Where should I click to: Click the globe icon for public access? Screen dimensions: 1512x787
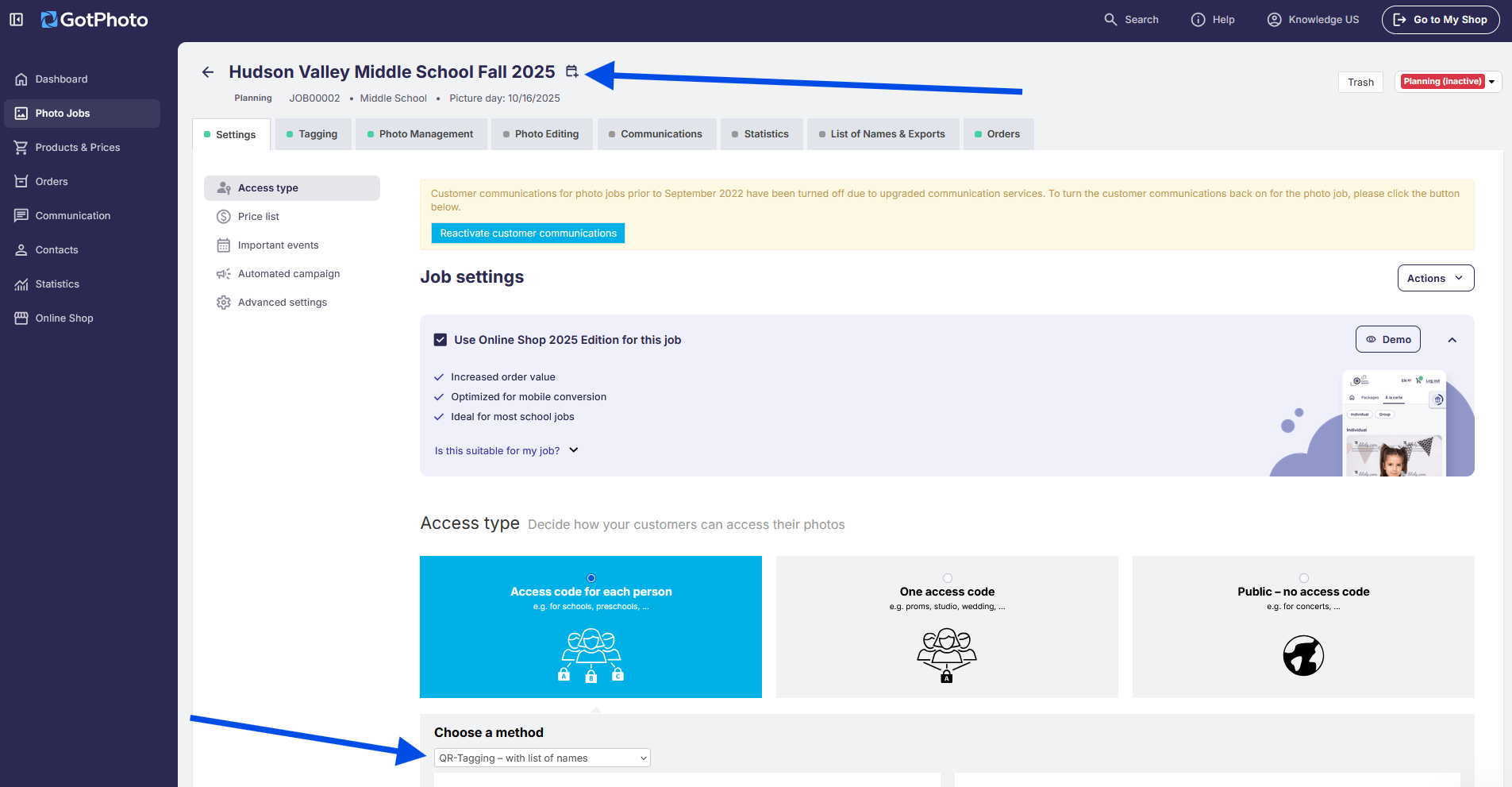(1303, 656)
